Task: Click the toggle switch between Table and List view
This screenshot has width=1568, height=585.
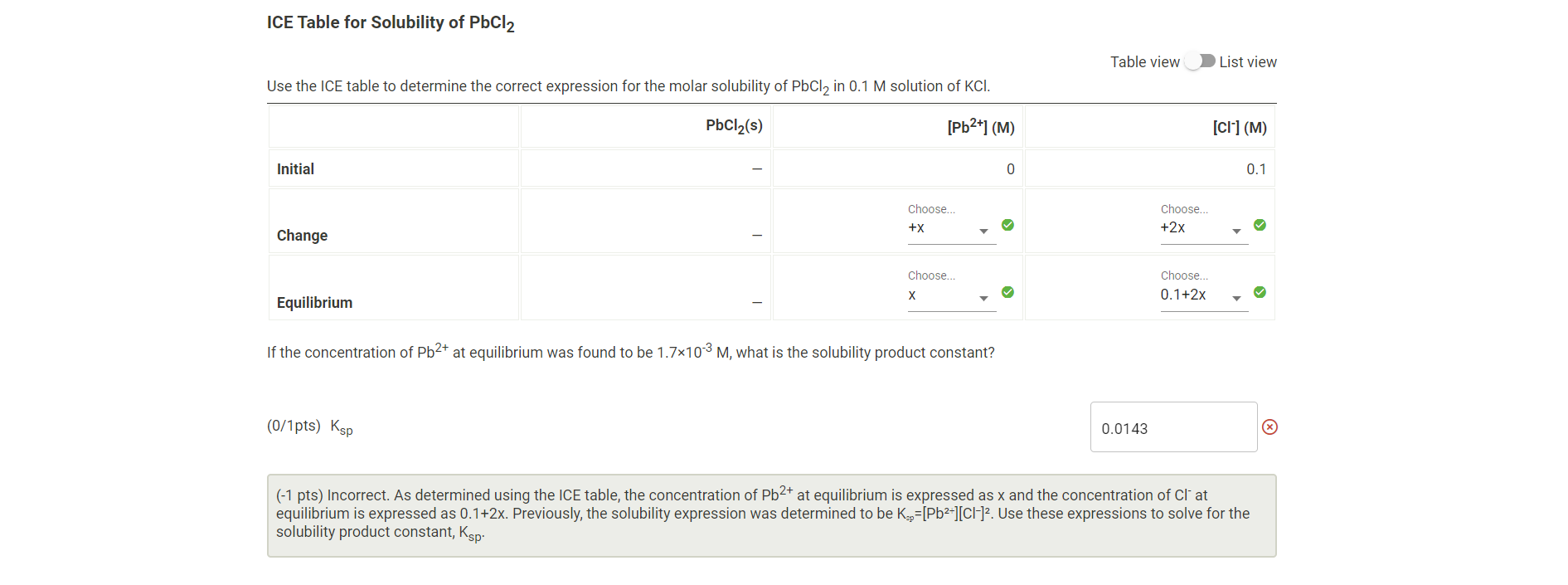Action: tap(1199, 61)
